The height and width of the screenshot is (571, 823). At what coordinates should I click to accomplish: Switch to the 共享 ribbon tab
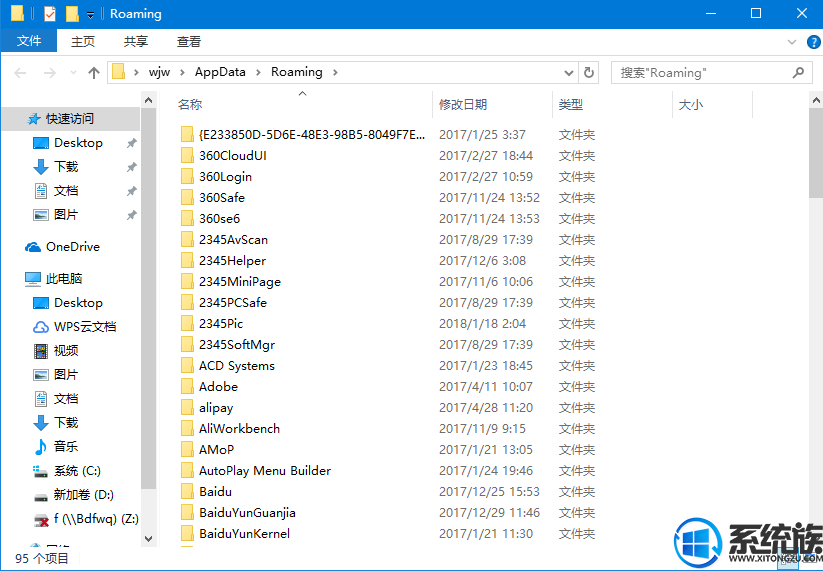pyautogui.click(x=136, y=41)
